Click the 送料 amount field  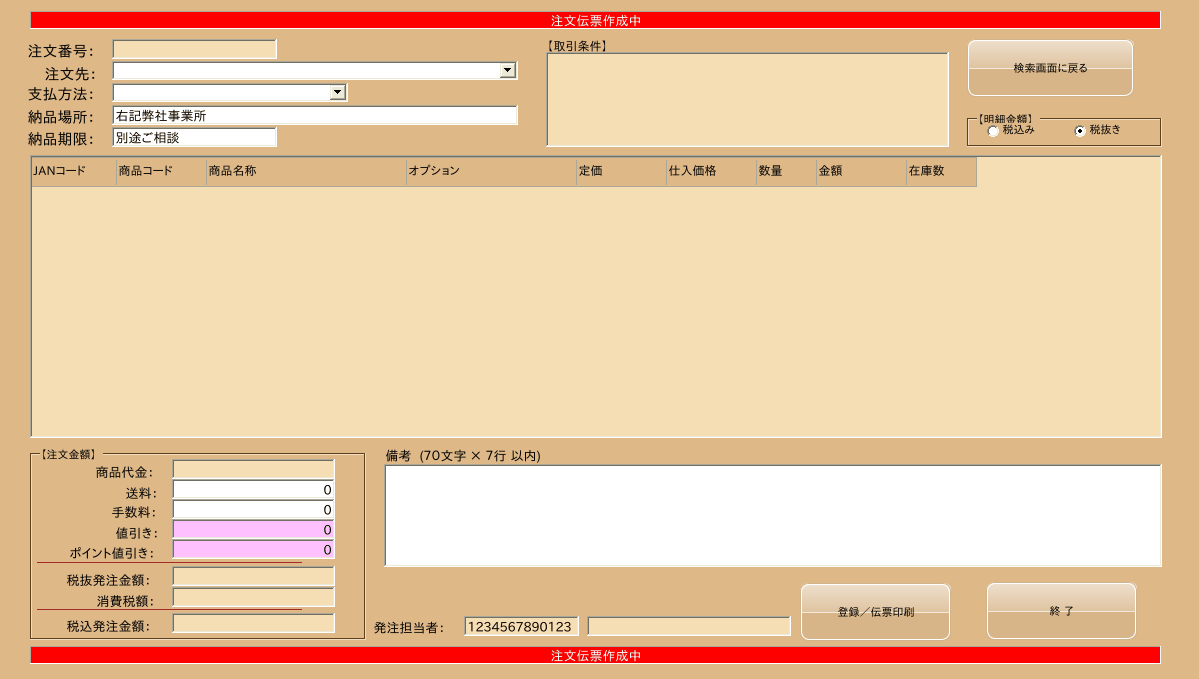[254, 489]
